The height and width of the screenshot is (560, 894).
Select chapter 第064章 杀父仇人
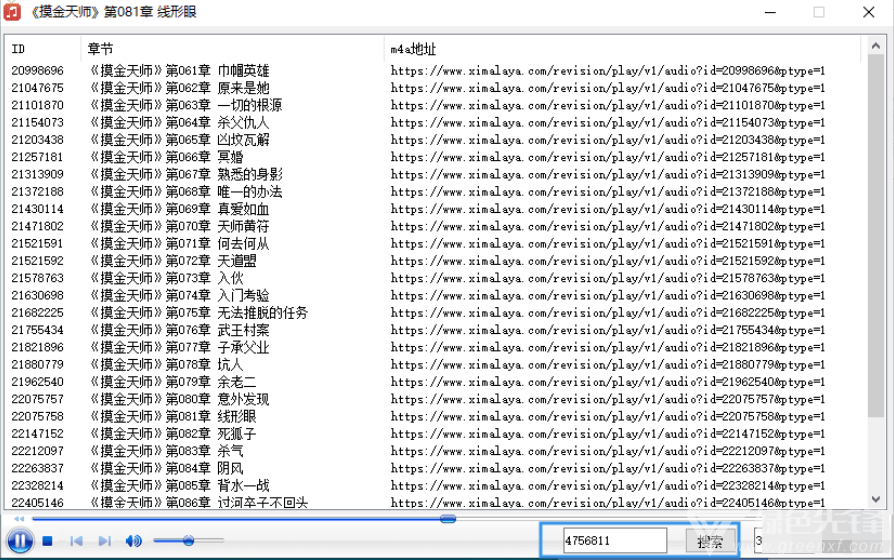180,123
